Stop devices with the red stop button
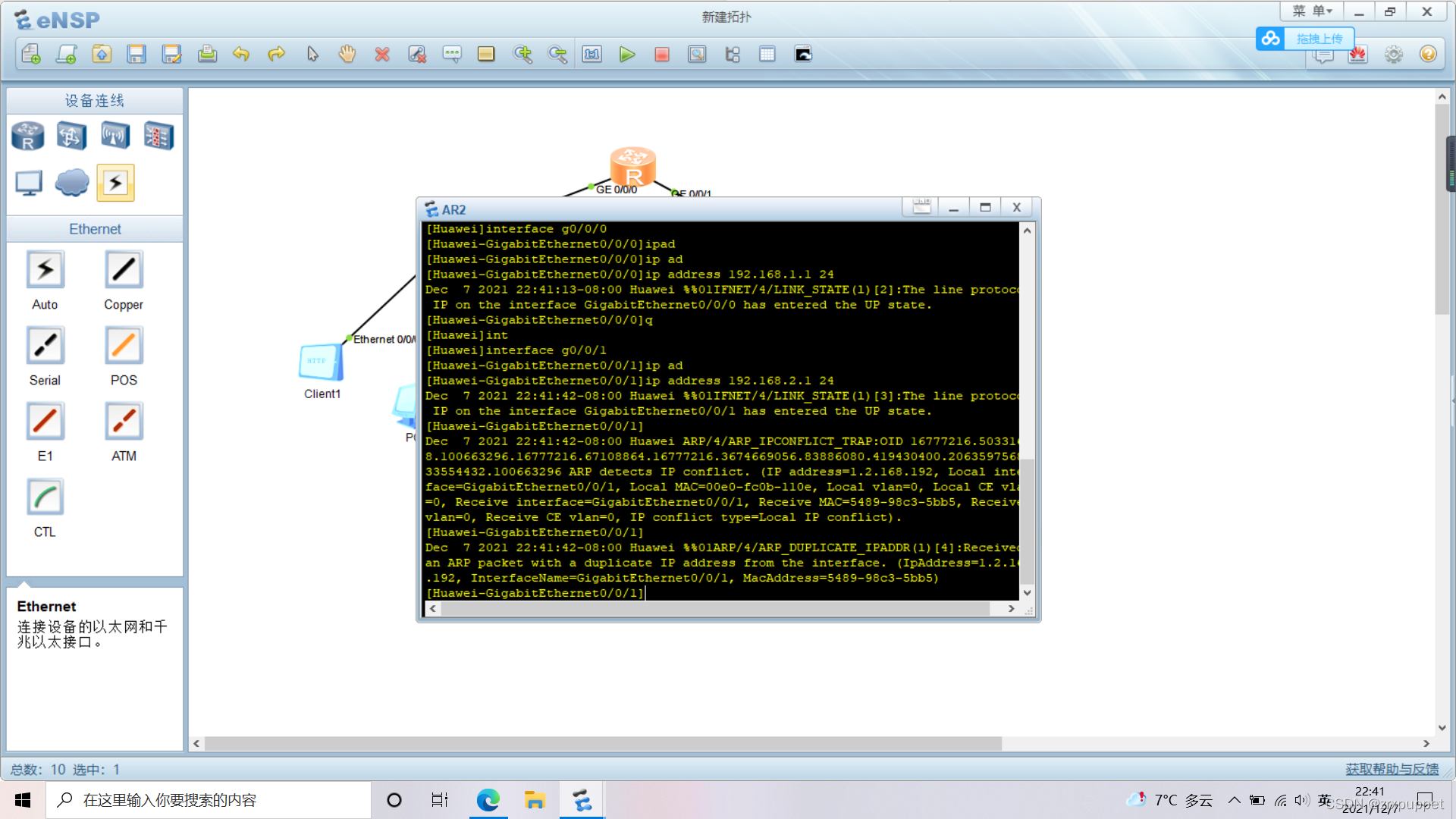This screenshot has height=819, width=1456. (662, 55)
